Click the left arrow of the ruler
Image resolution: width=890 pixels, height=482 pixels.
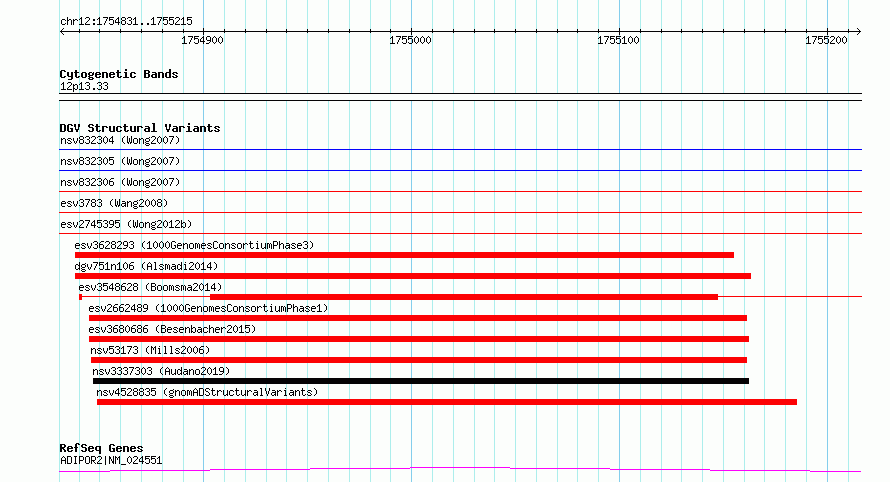62,31
